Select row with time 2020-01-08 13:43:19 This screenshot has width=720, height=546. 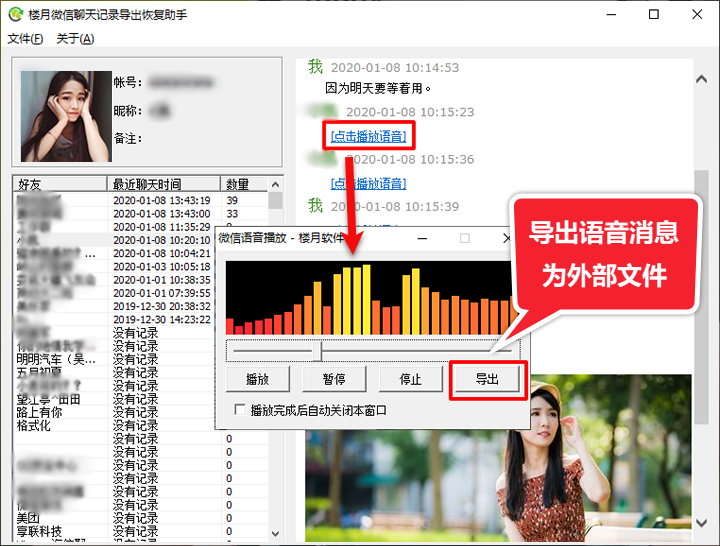coord(140,200)
